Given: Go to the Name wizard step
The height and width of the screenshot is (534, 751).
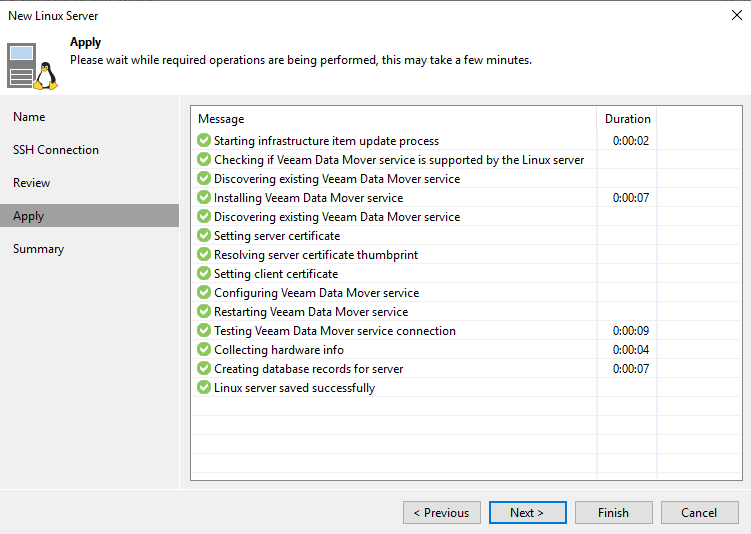Looking at the screenshot, I should point(89,117).
